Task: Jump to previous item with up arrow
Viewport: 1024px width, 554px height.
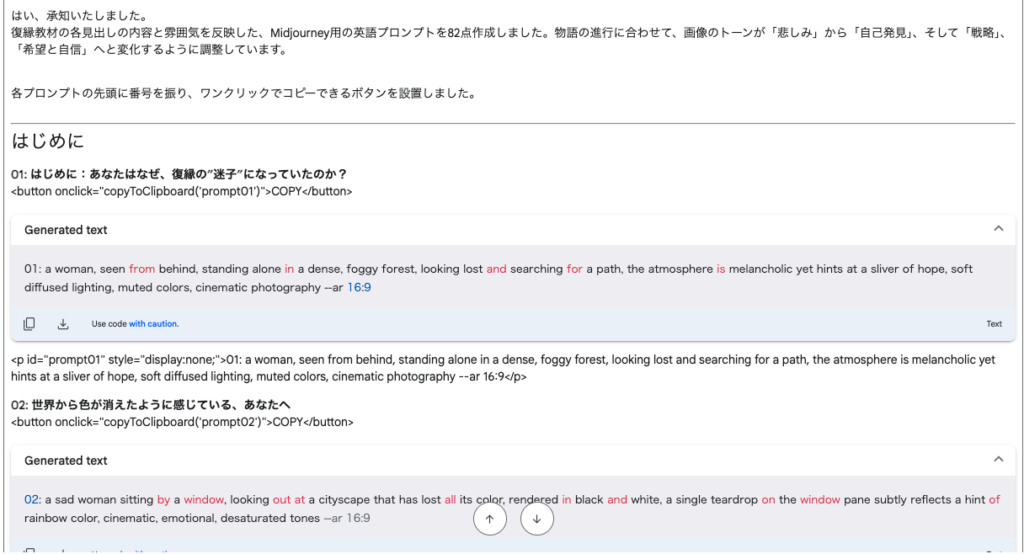Action: pyautogui.click(x=490, y=519)
